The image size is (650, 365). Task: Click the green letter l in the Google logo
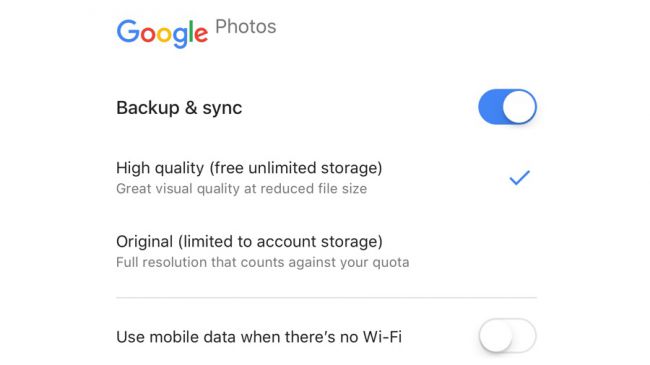pos(191,32)
